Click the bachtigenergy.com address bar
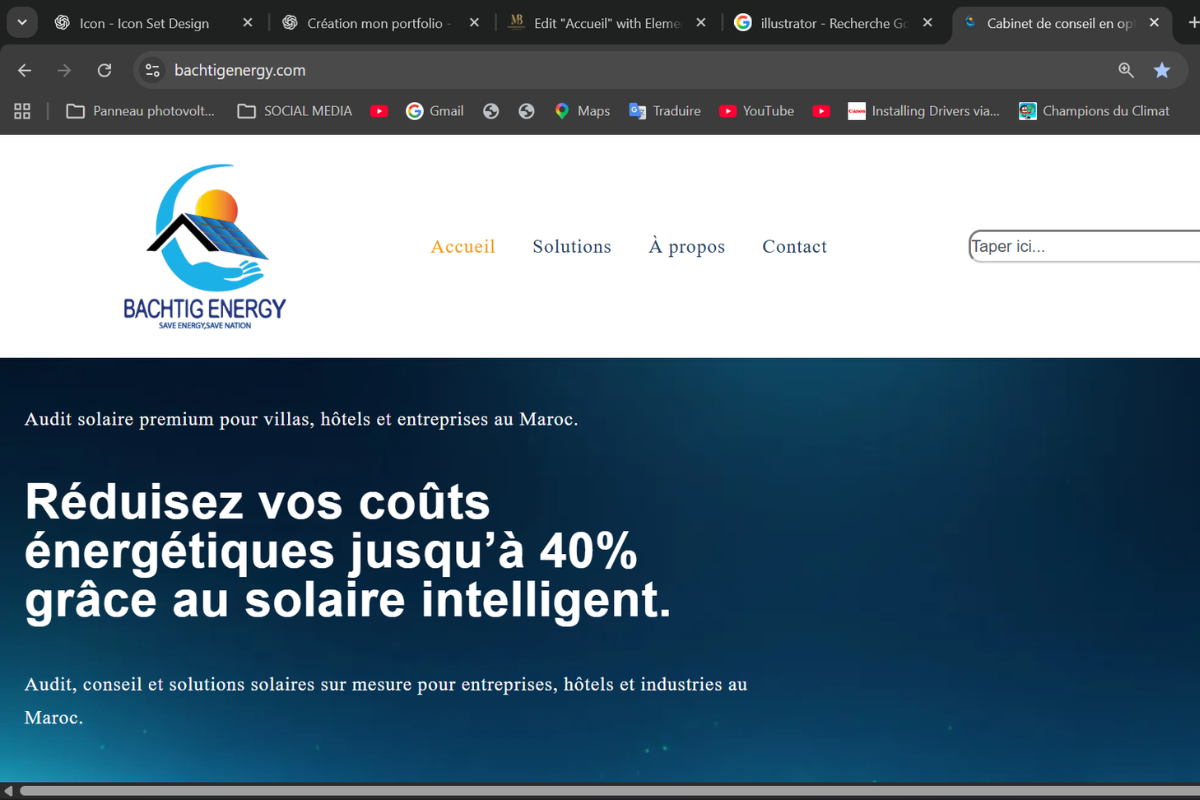This screenshot has width=1200, height=800. point(640,70)
